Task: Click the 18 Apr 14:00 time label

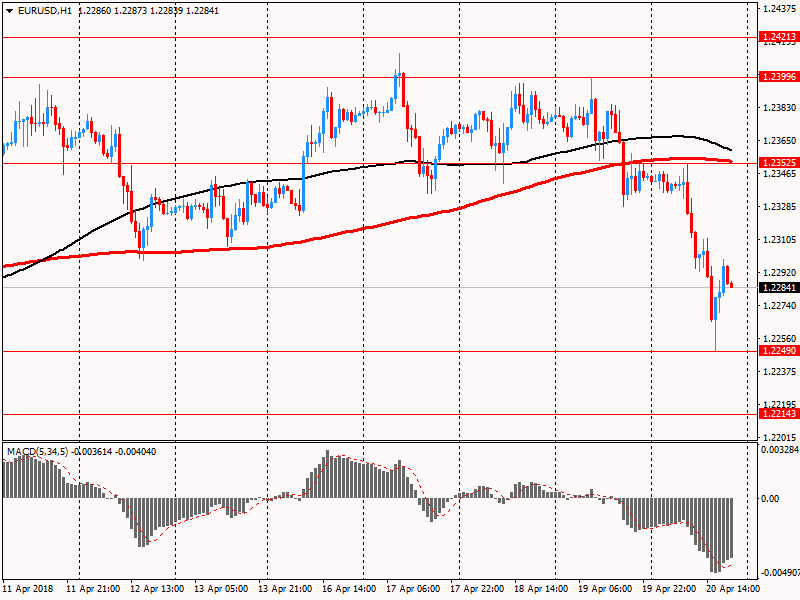Action: [x=541, y=589]
